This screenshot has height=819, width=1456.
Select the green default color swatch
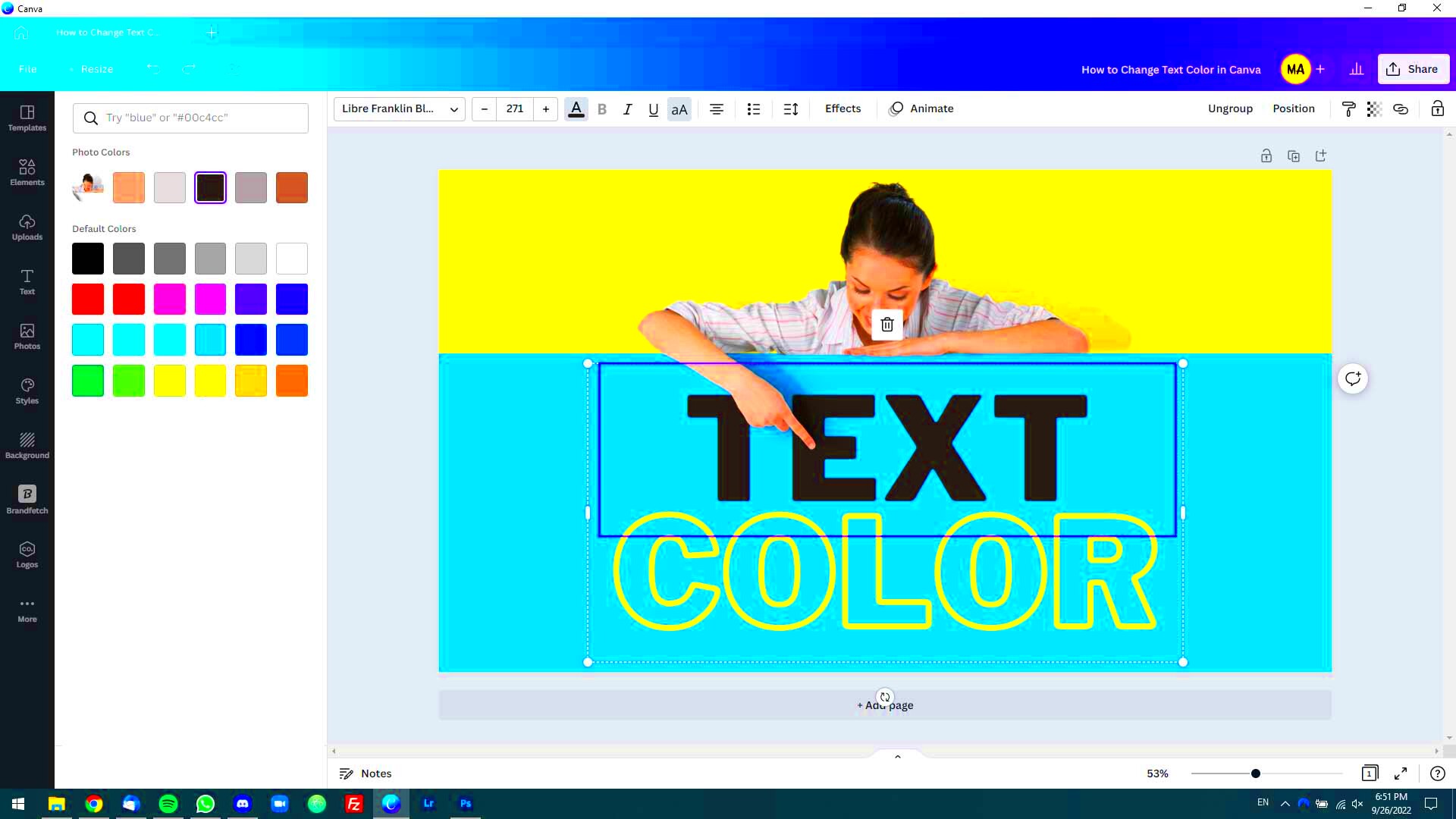[x=88, y=381]
